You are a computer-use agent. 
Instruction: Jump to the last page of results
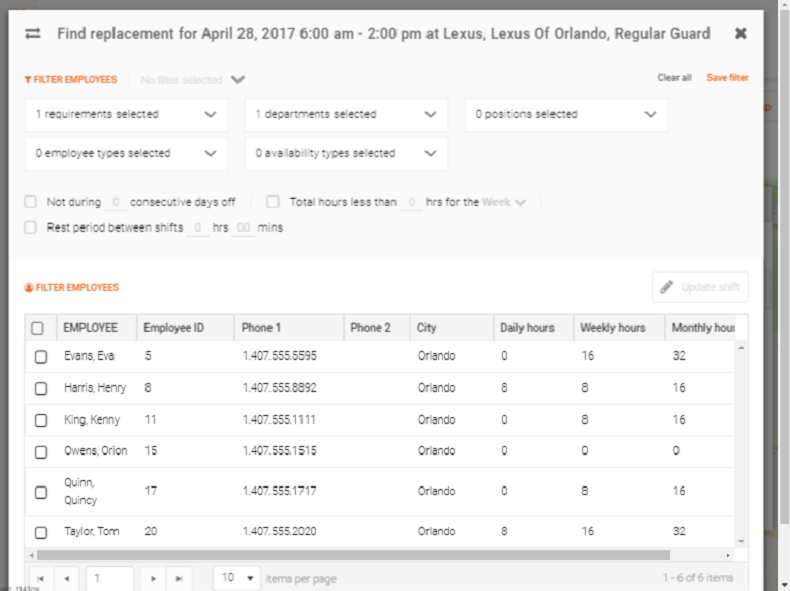tap(178, 579)
